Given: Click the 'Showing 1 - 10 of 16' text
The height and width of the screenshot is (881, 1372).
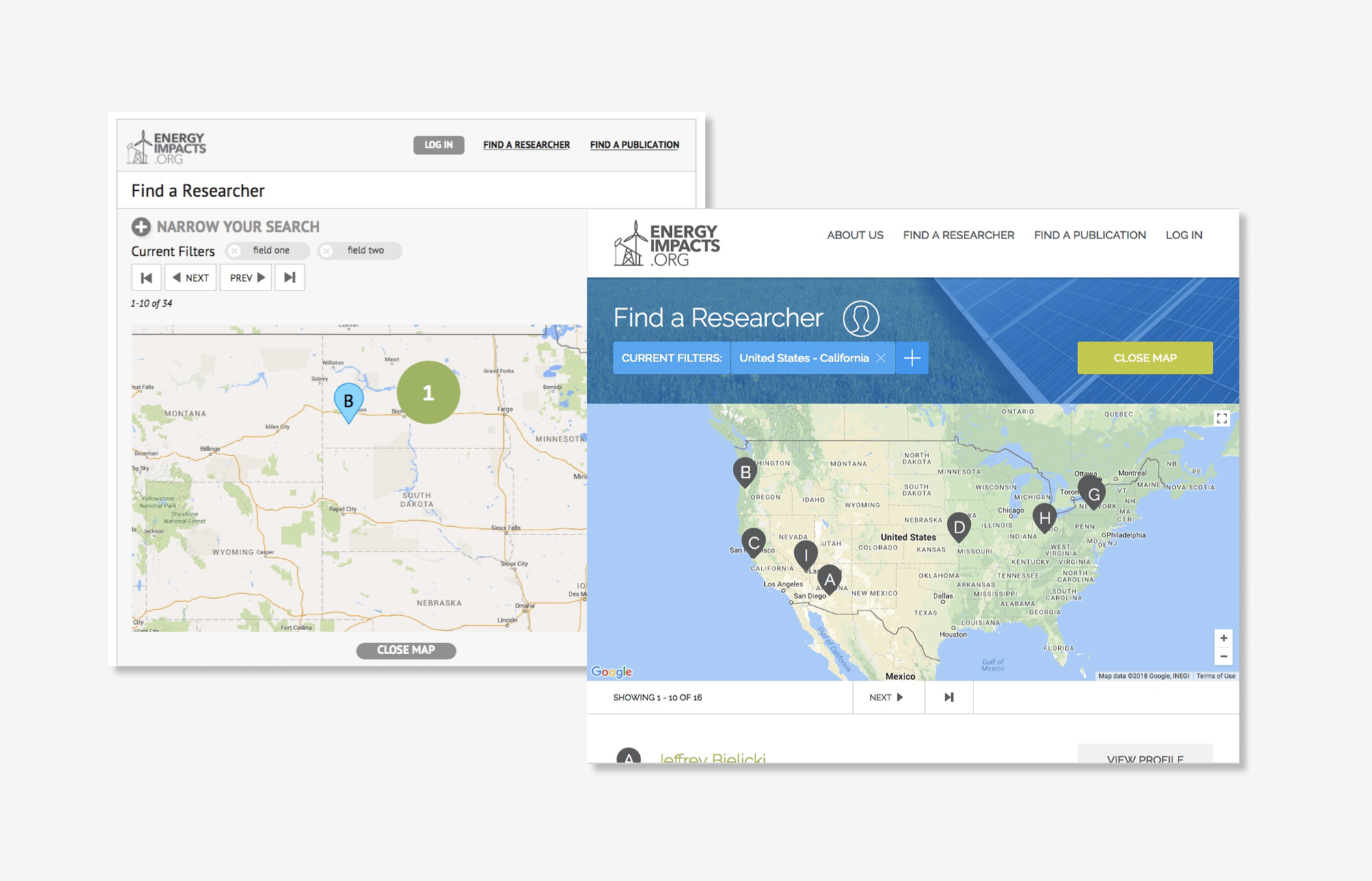Looking at the screenshot, I should pos(657,698).
